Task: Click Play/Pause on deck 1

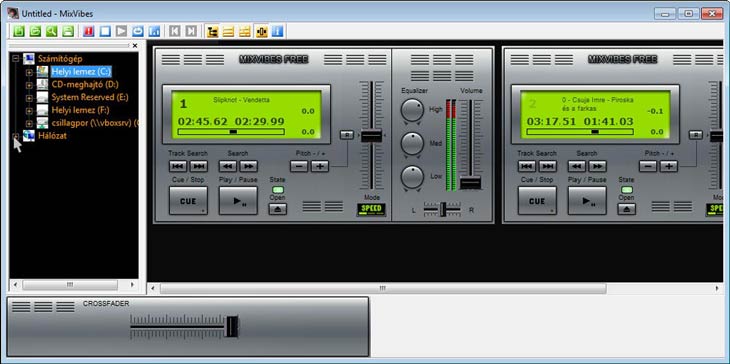Action: coord(238,201)
